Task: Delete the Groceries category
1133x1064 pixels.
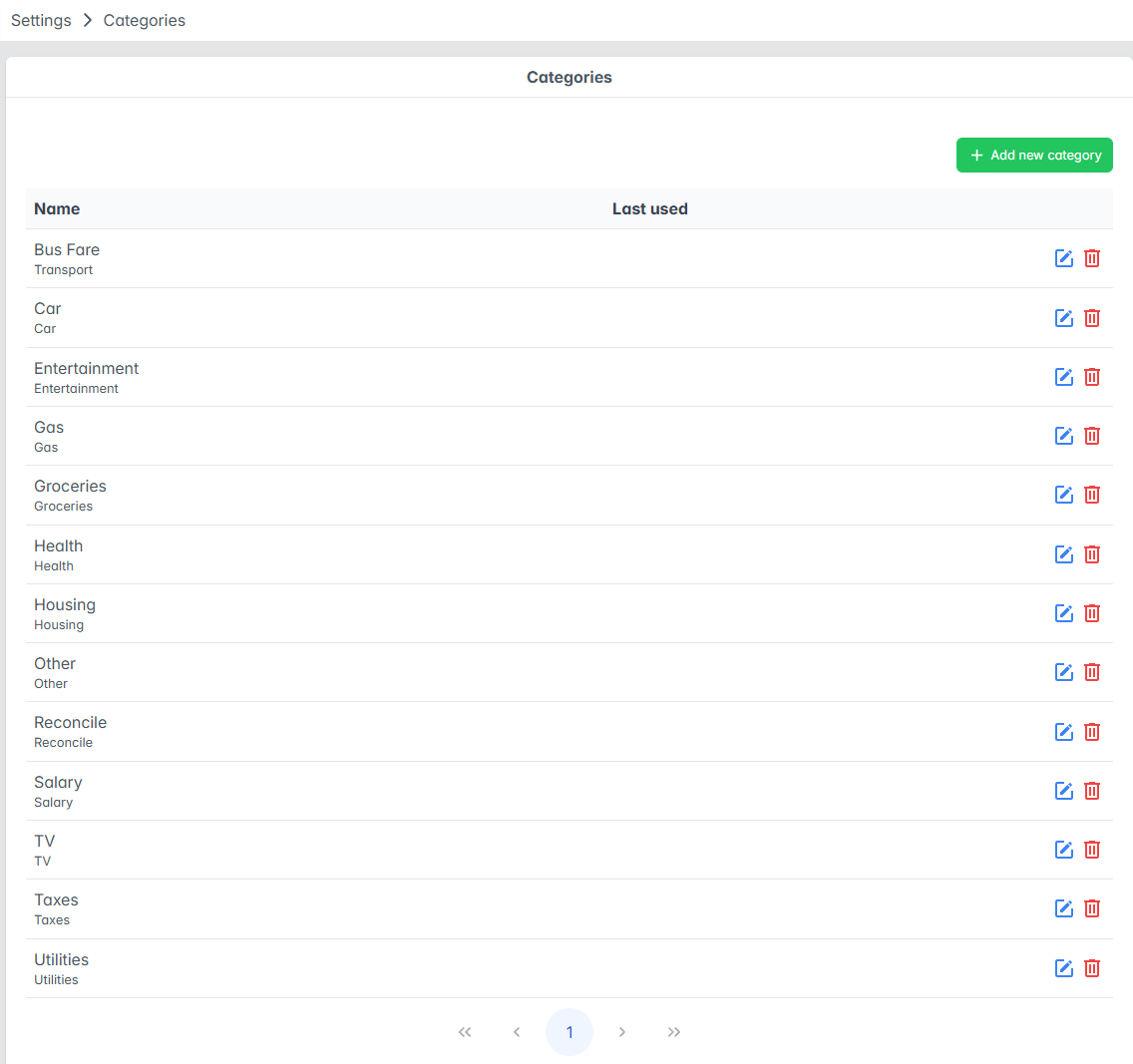Action: tap(1092, 495)
